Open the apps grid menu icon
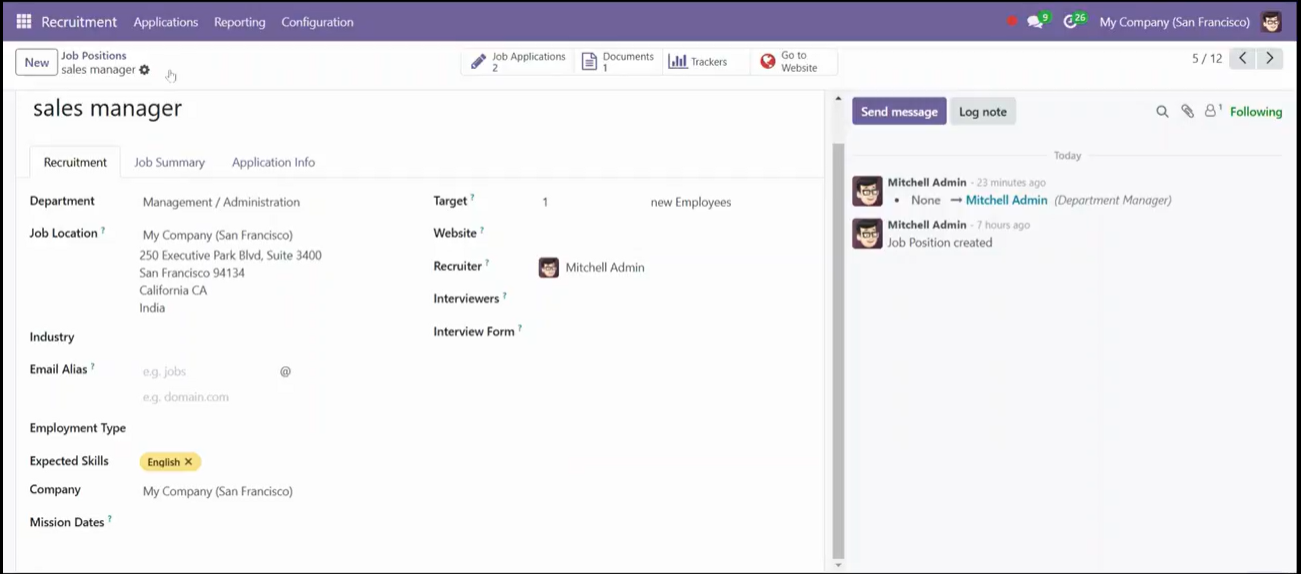The width and height of the screenshot is (1301, 574). point(24,21)
